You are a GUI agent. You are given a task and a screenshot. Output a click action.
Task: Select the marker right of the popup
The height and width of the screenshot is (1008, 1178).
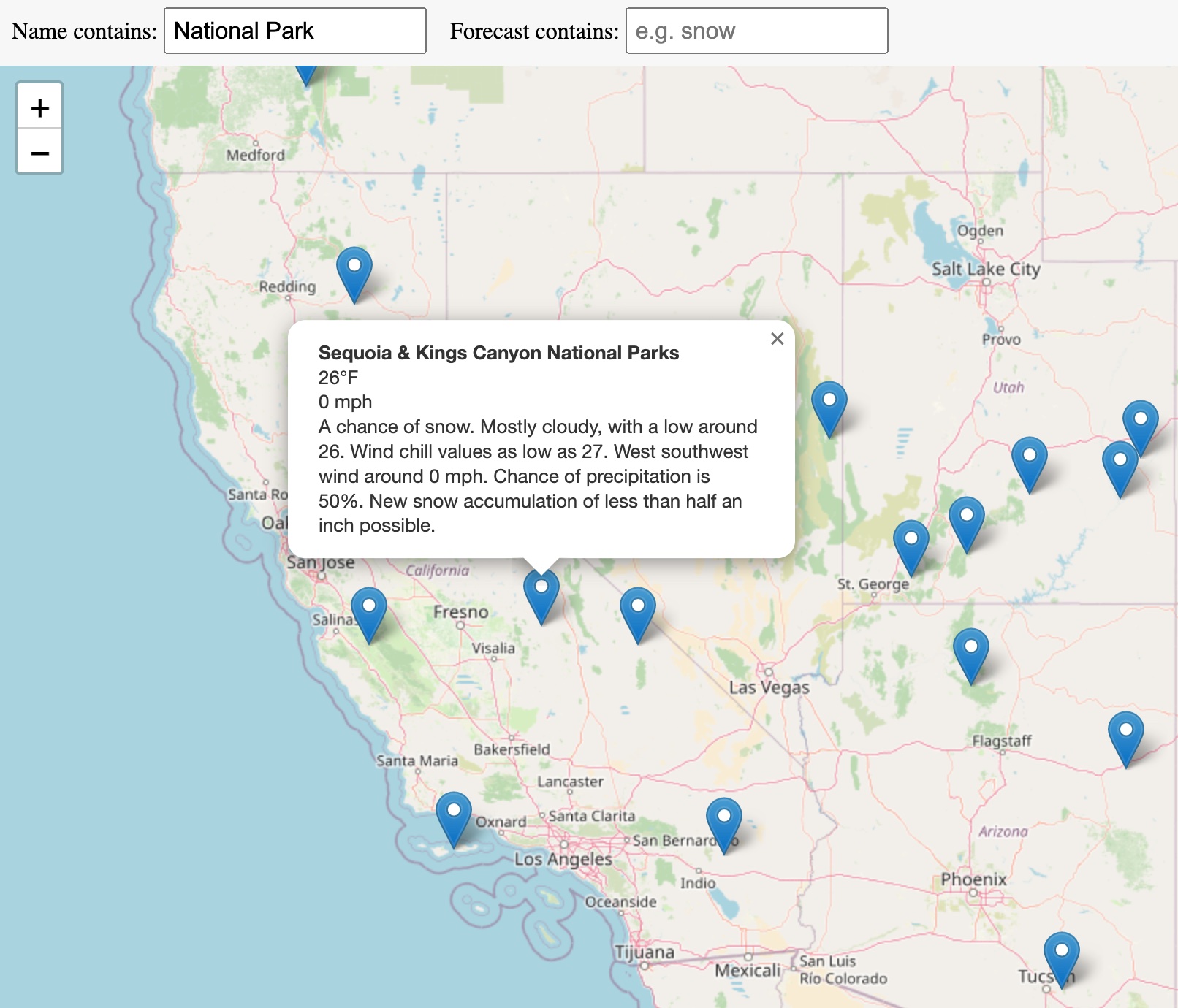829,411
